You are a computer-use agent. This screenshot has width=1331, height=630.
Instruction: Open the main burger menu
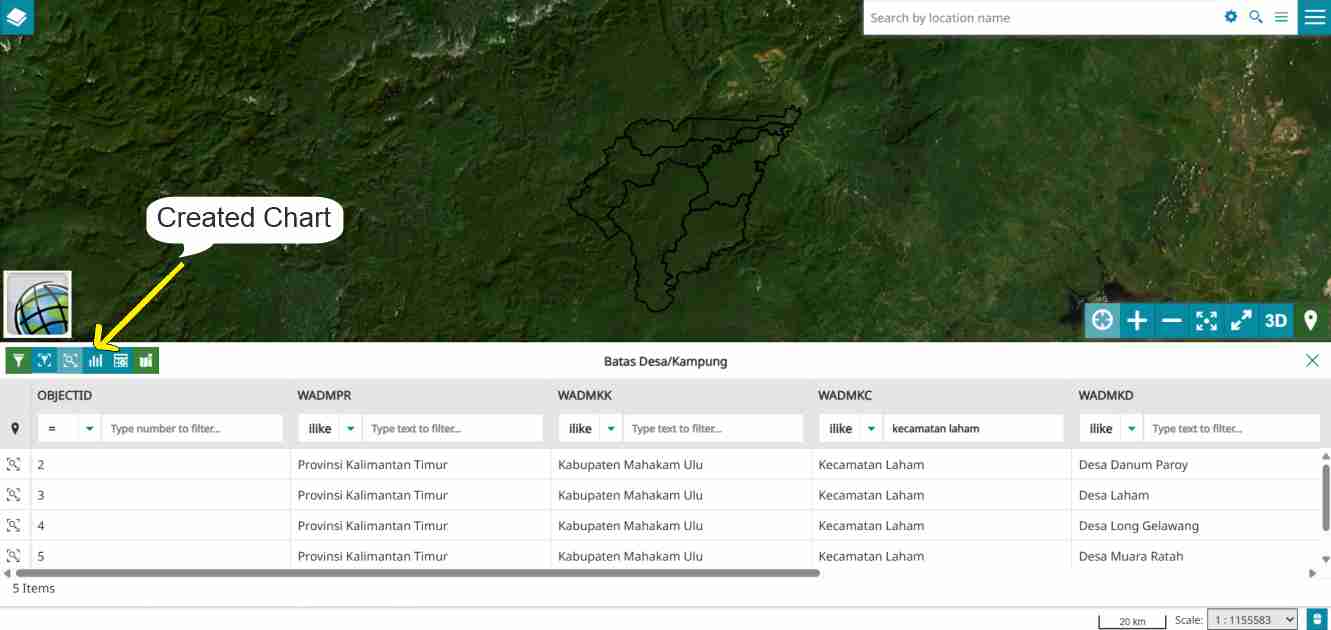[x=1314, y=17]
